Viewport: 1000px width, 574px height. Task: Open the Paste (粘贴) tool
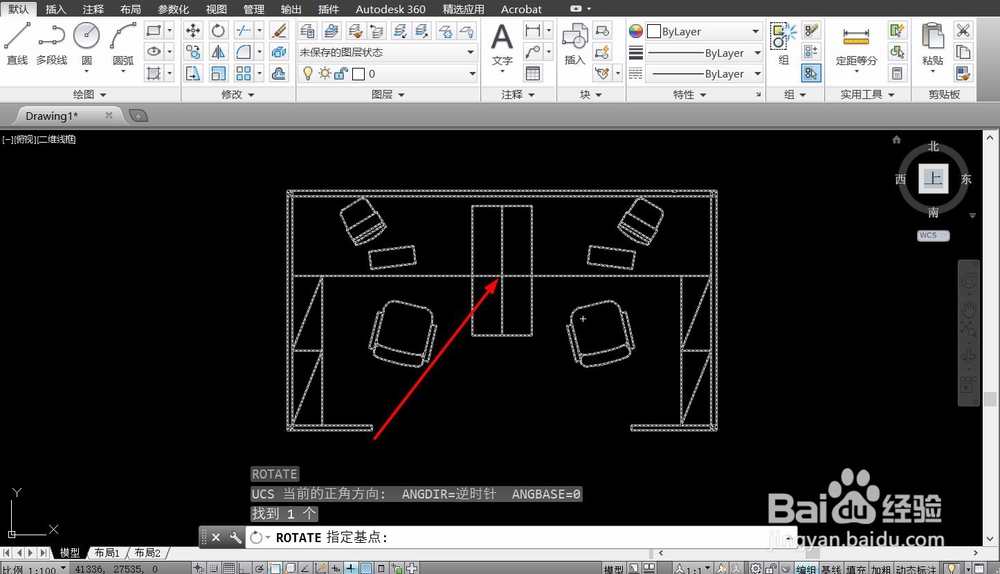(932, 45)
